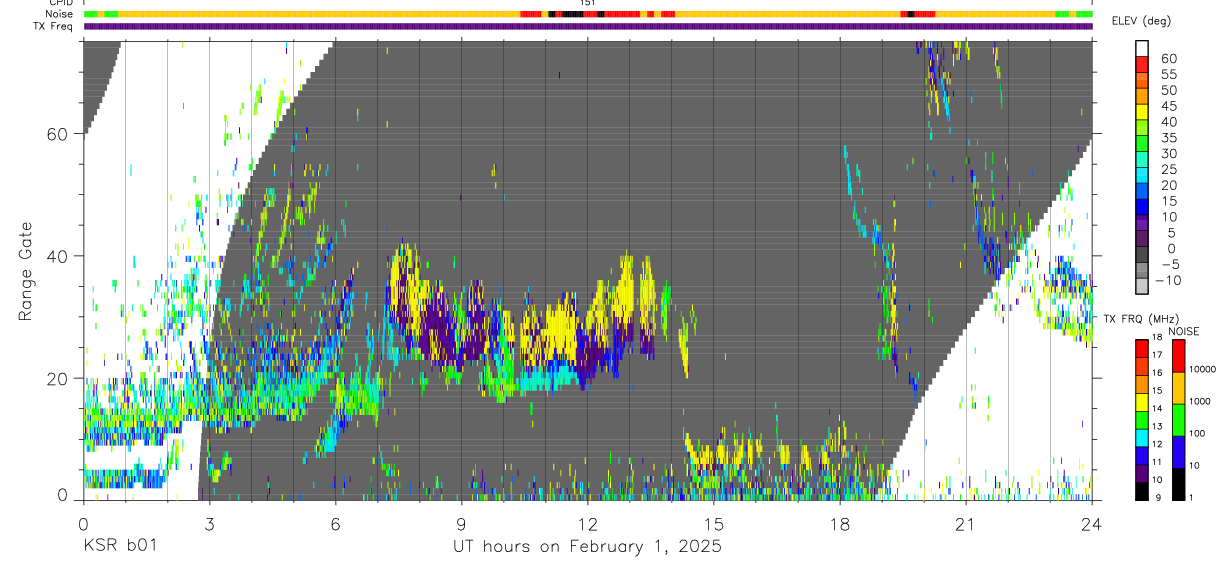Screen dimensions: 1228x567
Task: Click the 12 hour tick label on the time axis
Action: pos(587,523)
